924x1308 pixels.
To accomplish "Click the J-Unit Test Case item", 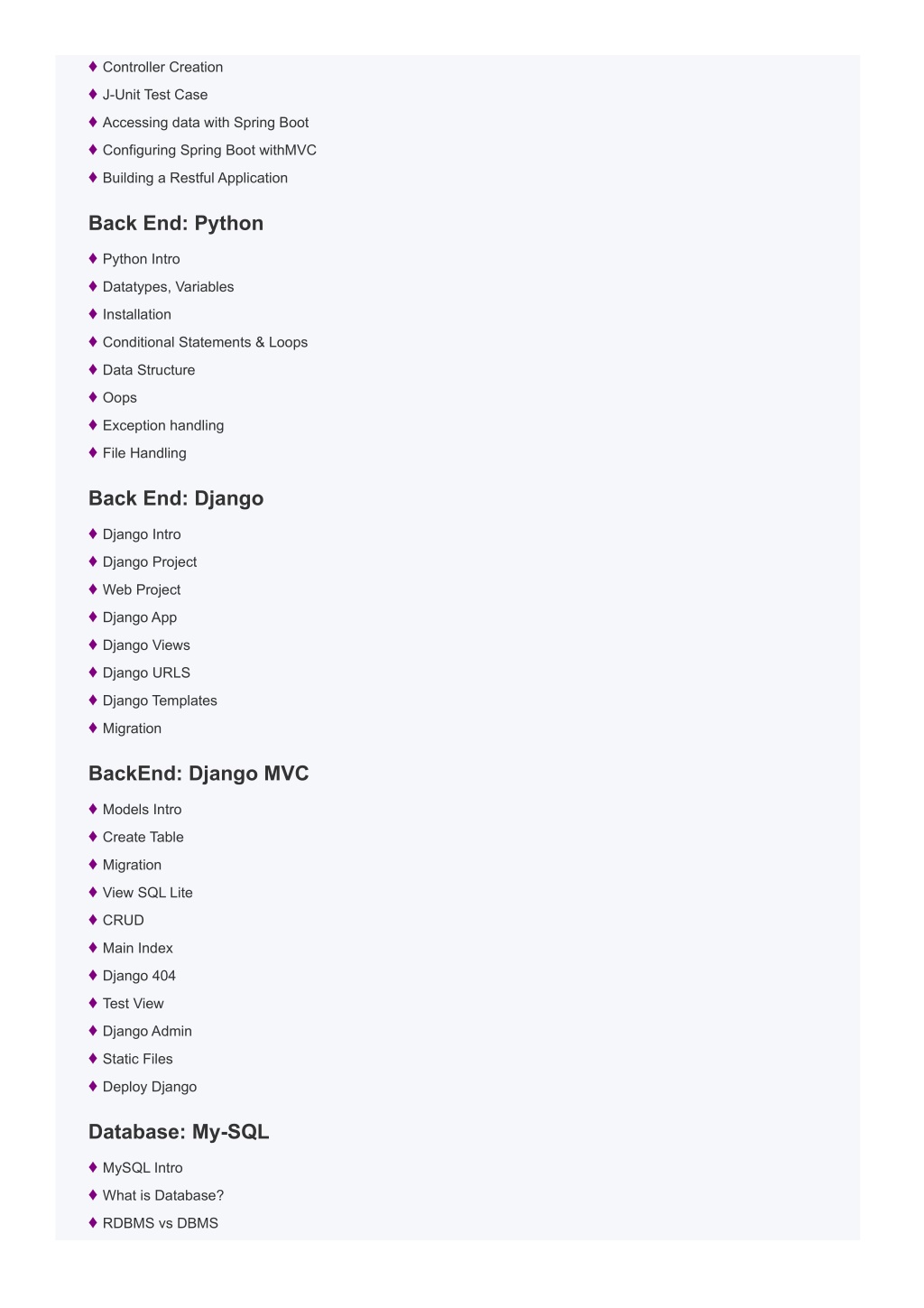I will tap(155, 95).
